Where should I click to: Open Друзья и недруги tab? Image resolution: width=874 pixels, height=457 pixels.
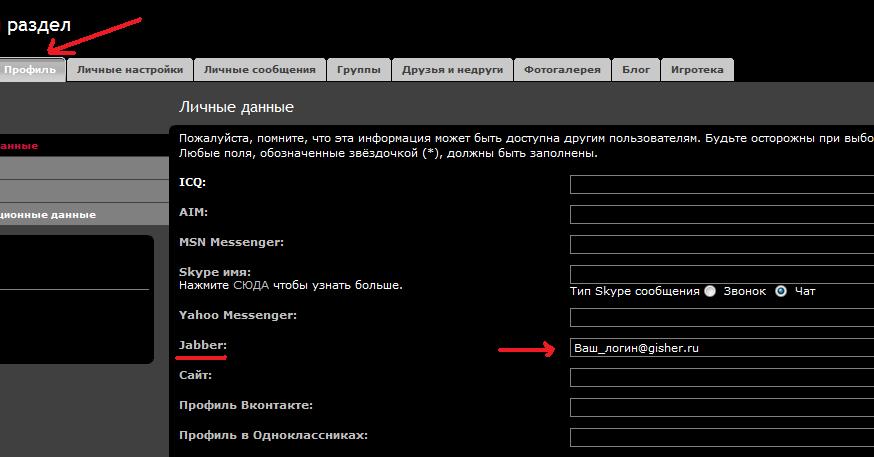[x=453, y=70]
